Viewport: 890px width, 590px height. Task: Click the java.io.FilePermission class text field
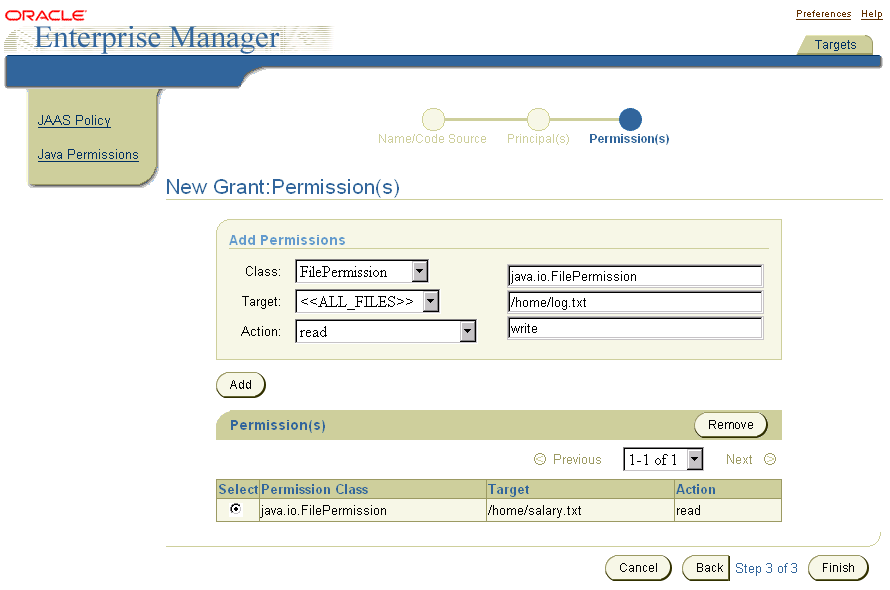[x=635, y=276]
